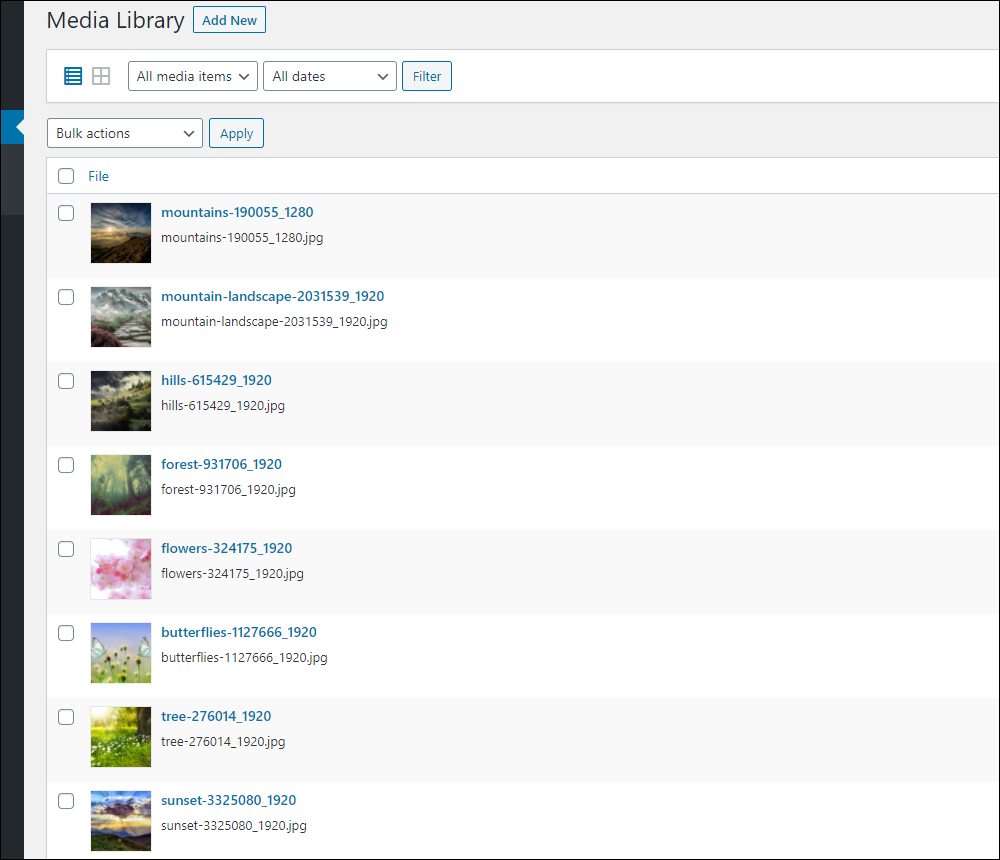The image size is (1000, 860).
Task: Check the hills-615429_1920 checkbox
Action: [x=66, y=381]
